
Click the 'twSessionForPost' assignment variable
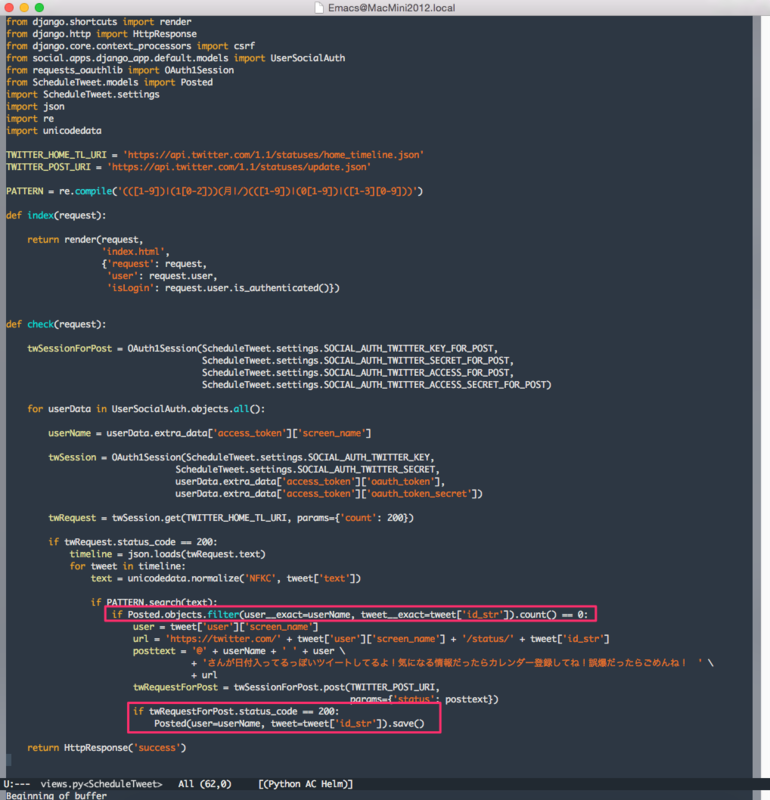point(69,349)
